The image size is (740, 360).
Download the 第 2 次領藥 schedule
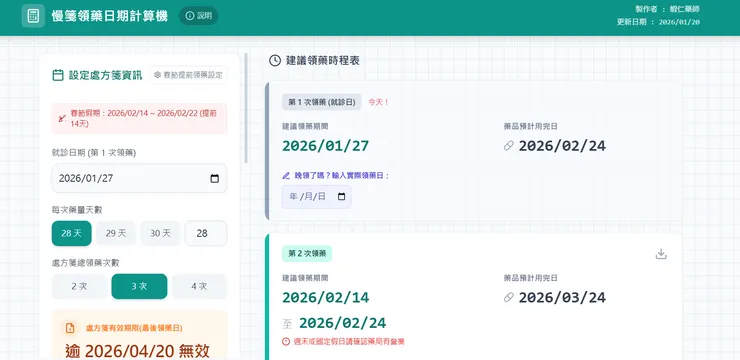(x=661, y=254)
